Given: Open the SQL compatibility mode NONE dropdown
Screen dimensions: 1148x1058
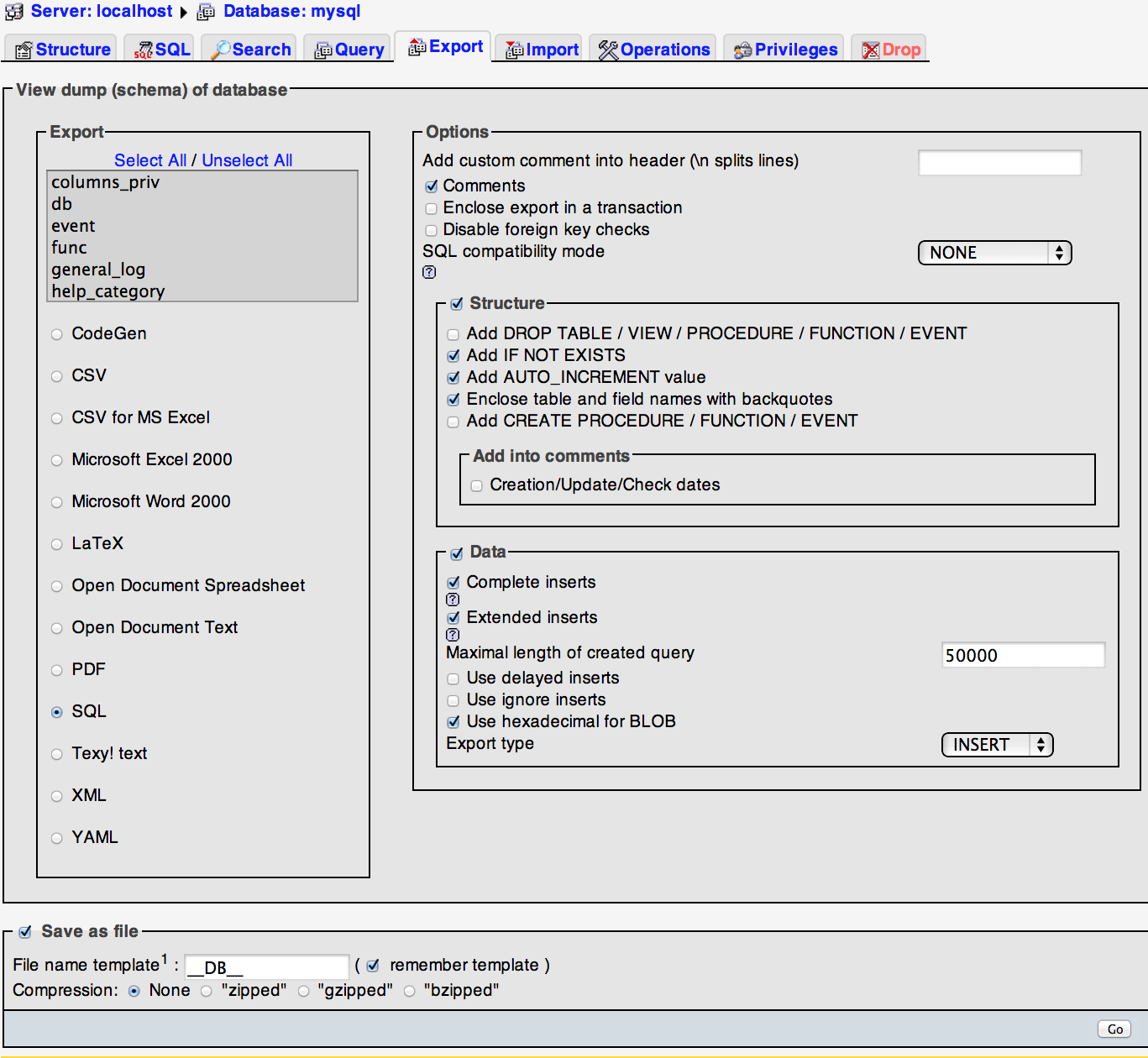Looking at the screenshot, I should tap(995, 253).
